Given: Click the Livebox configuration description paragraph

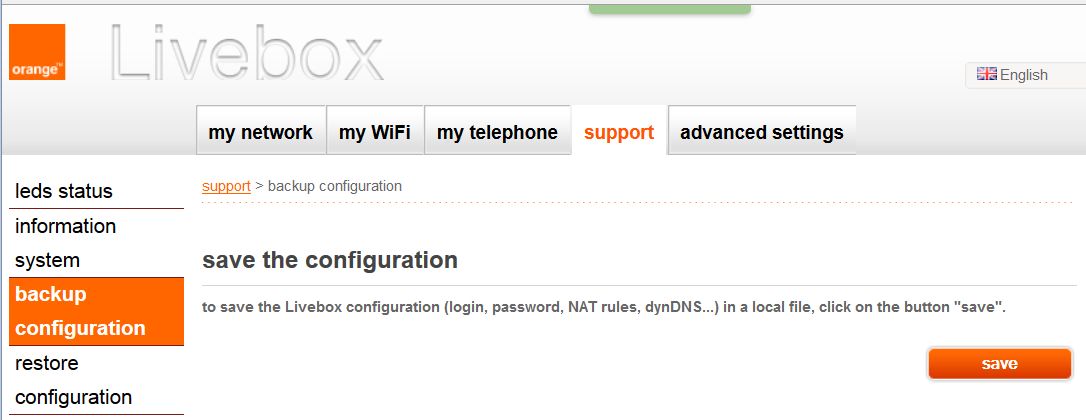Looking at the screenshot, I should [x=603, y=307].
